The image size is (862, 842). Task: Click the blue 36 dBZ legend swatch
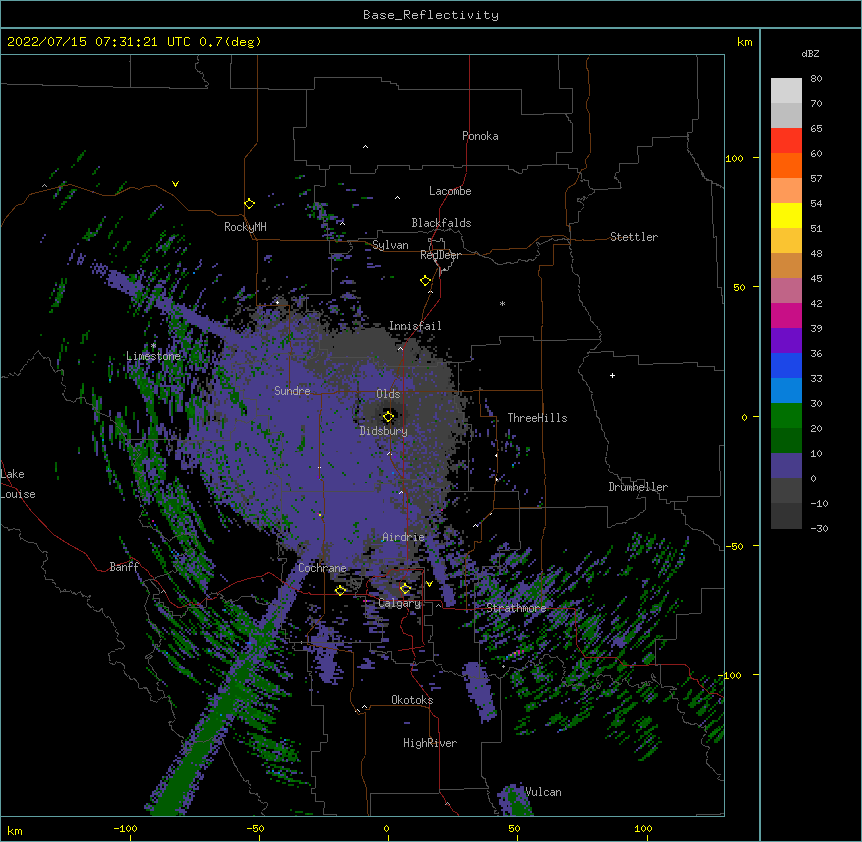[786, 365]
